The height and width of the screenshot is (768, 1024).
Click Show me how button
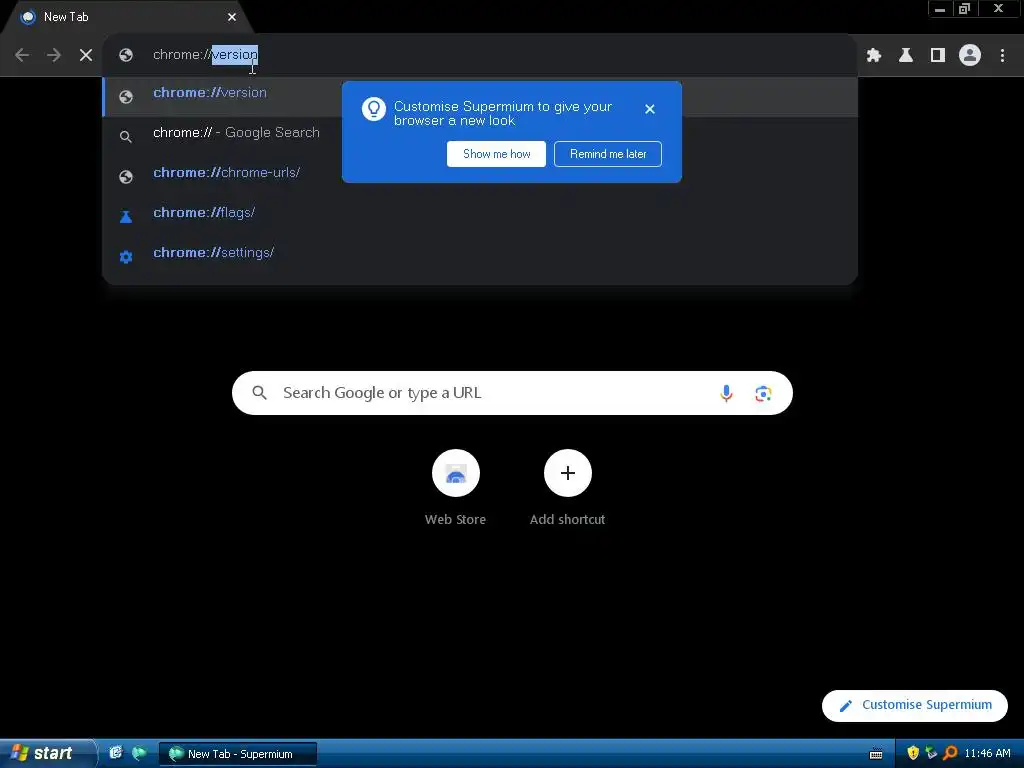tap(496, 154)
